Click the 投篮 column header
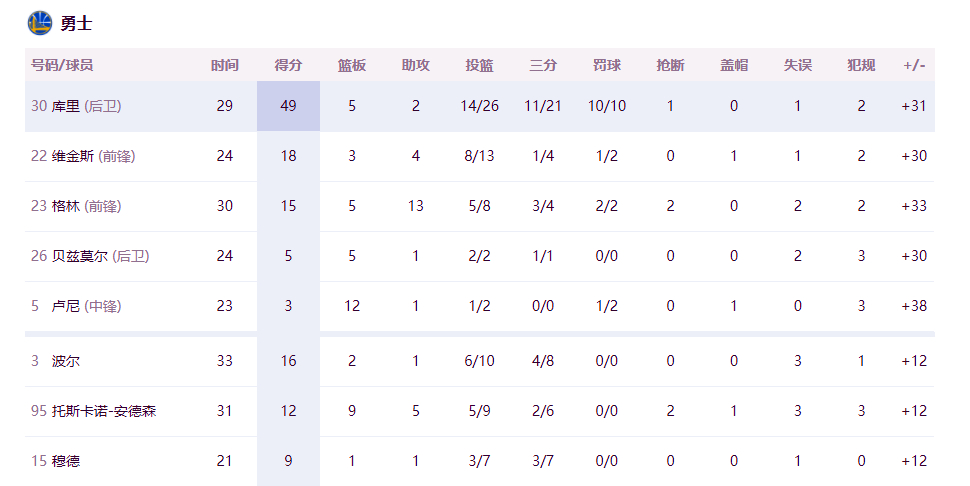Screen dimensions: 970x486 pos(480,65)
